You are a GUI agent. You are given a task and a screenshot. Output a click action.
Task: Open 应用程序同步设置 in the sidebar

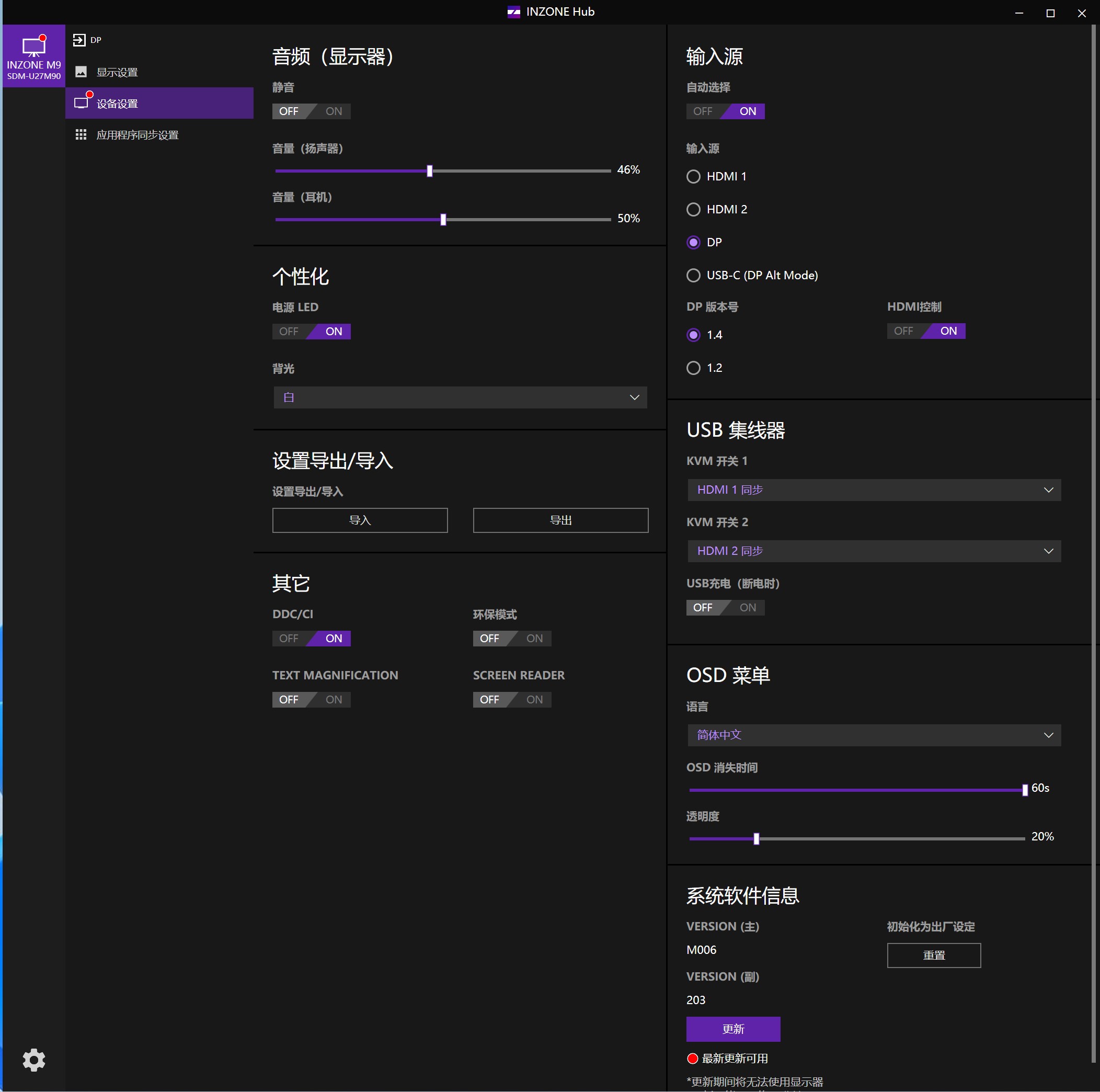137,134
